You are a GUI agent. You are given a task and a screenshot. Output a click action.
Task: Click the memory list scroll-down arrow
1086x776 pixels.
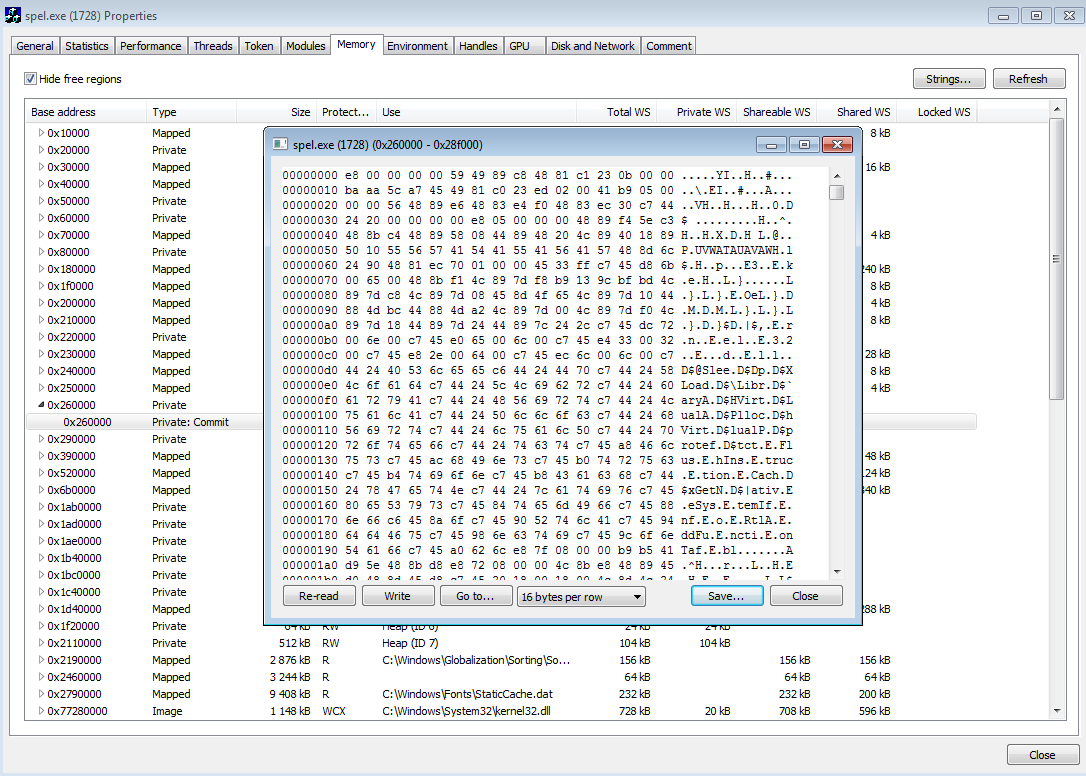click(x=1056, y=711)
